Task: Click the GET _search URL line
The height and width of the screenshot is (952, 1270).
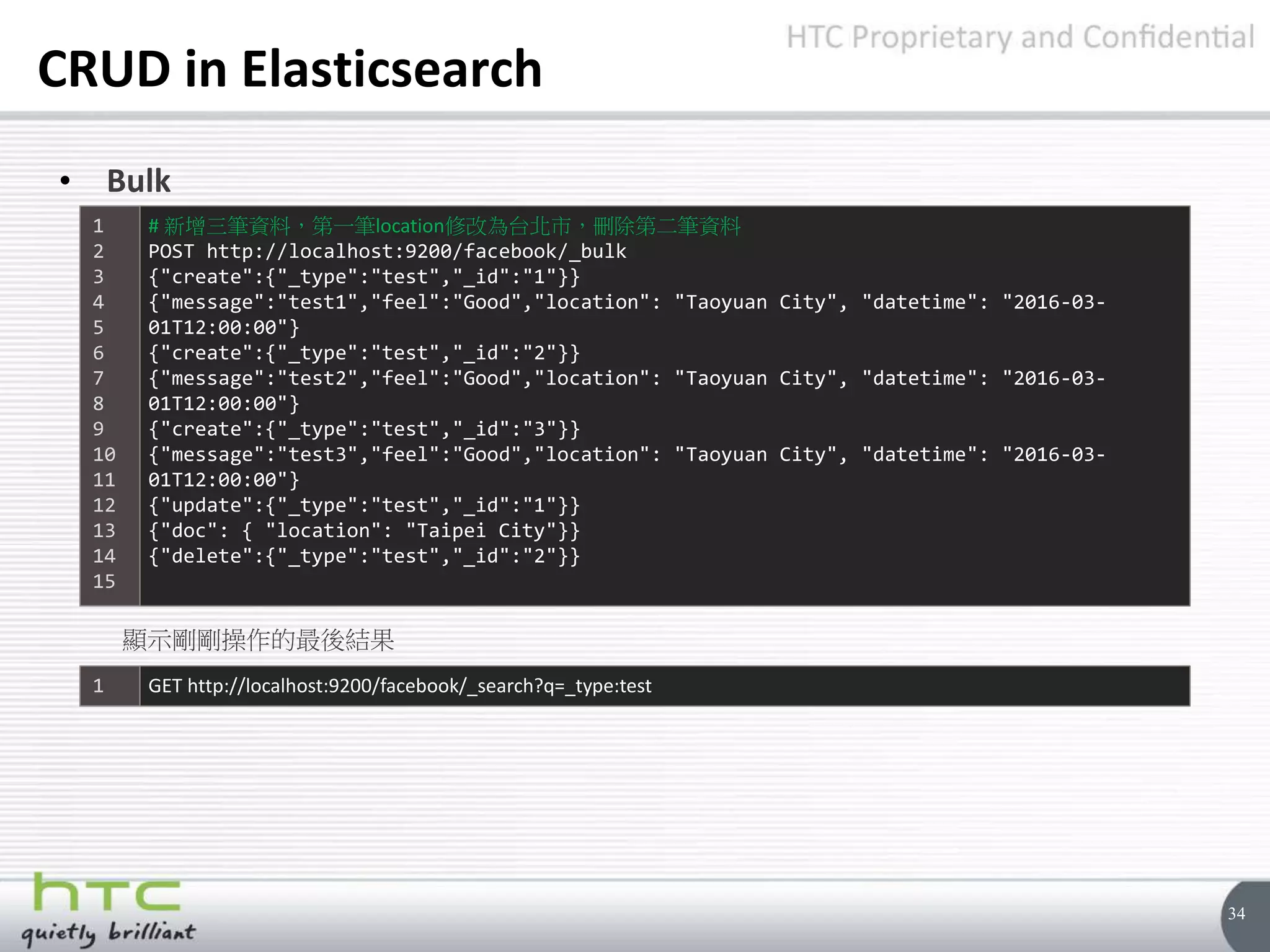Action: (x=399, y=686)
